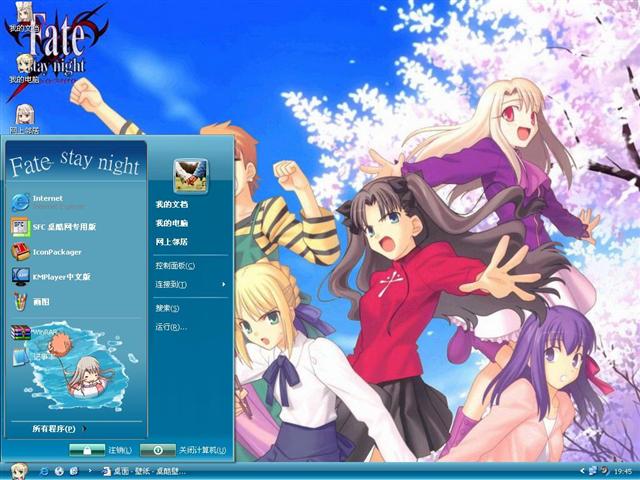
Task: Expand 连接到(T) submenu
Action: (190, 284)
